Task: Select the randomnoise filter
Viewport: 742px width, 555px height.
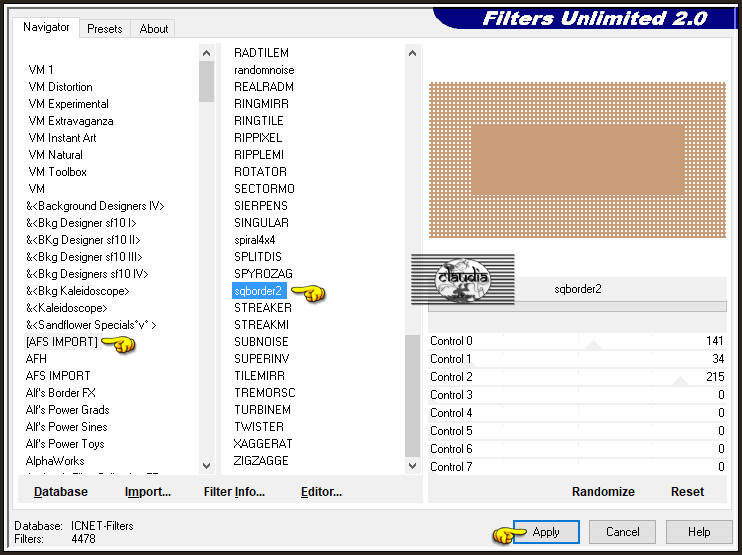Action: point(264,70)
